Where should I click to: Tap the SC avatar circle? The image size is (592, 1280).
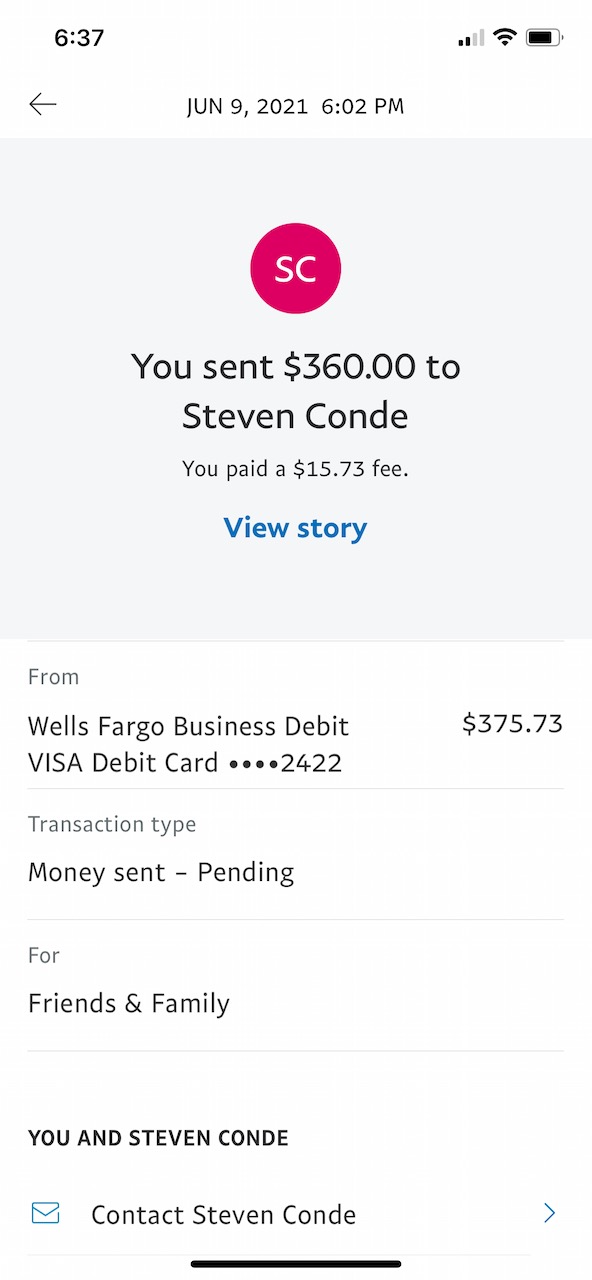click(296, 269)
